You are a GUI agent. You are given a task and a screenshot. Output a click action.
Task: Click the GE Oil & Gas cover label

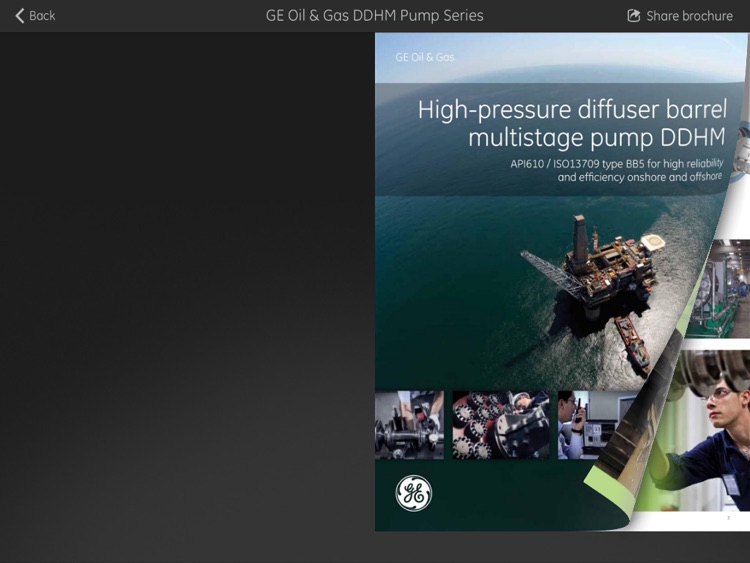(425, 57)
